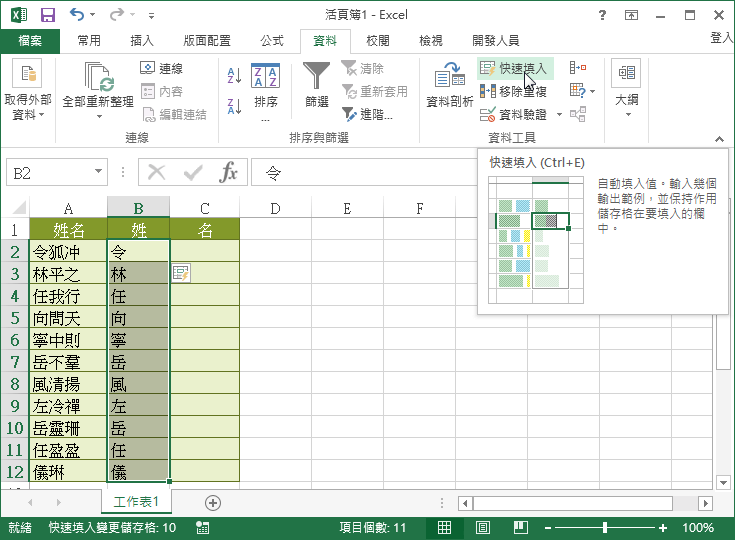Click Sign in (登入) link

pyautogui.click(x=722, y=38)
